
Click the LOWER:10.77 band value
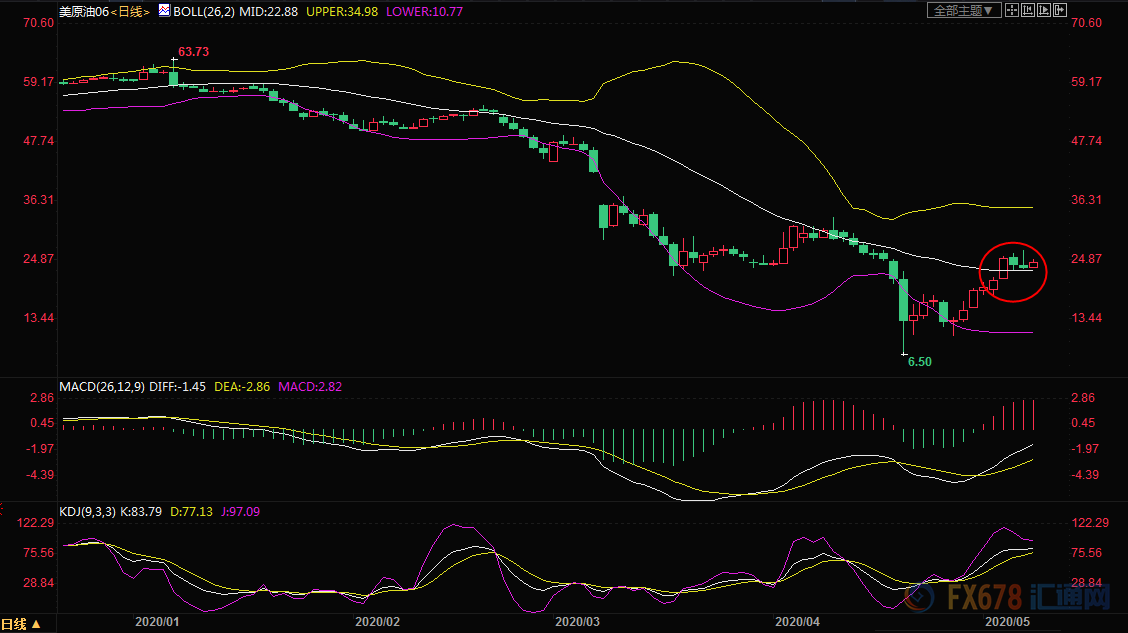(x=424, y=12)
